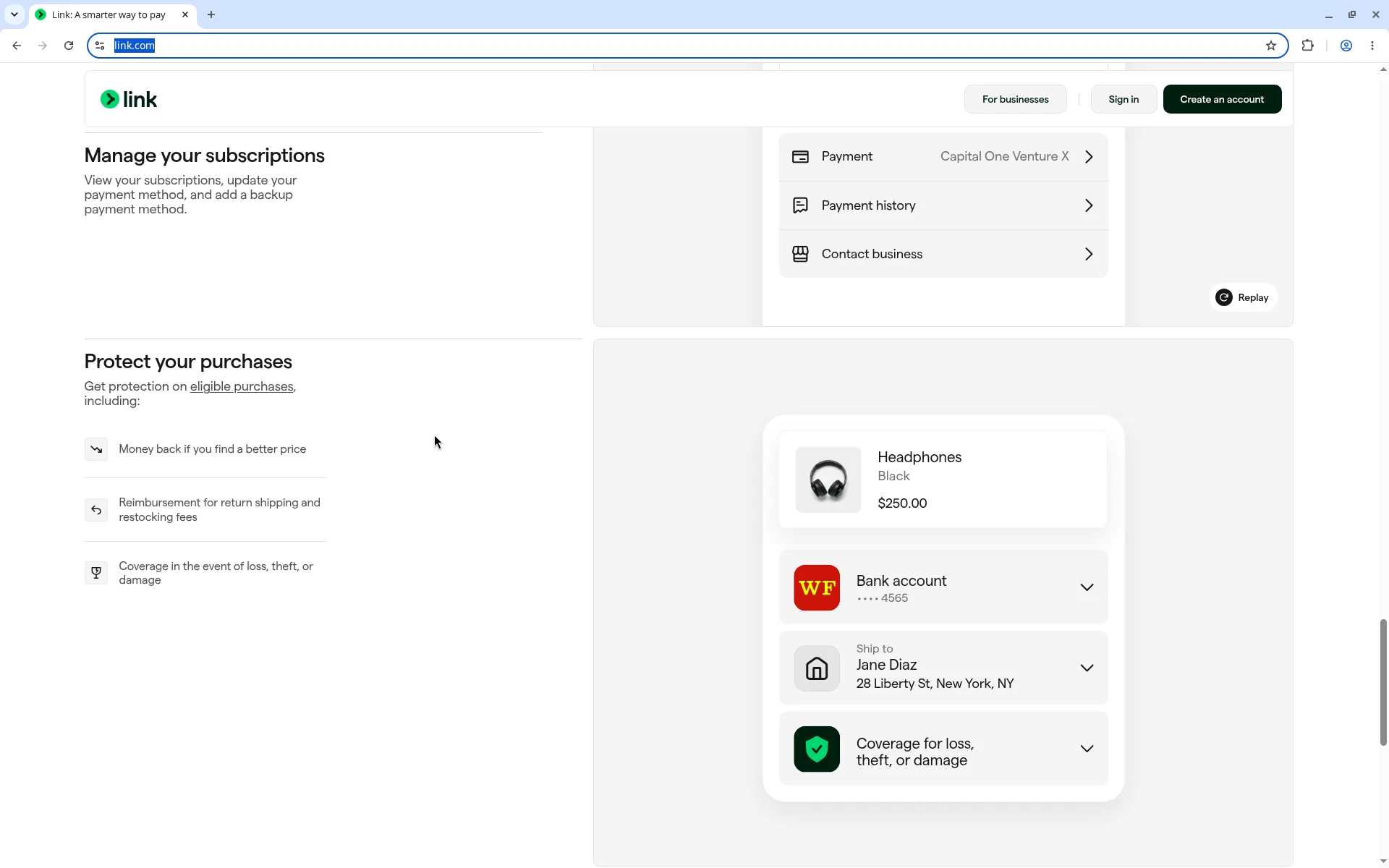Click the Ship to home icon

(817, 668)
